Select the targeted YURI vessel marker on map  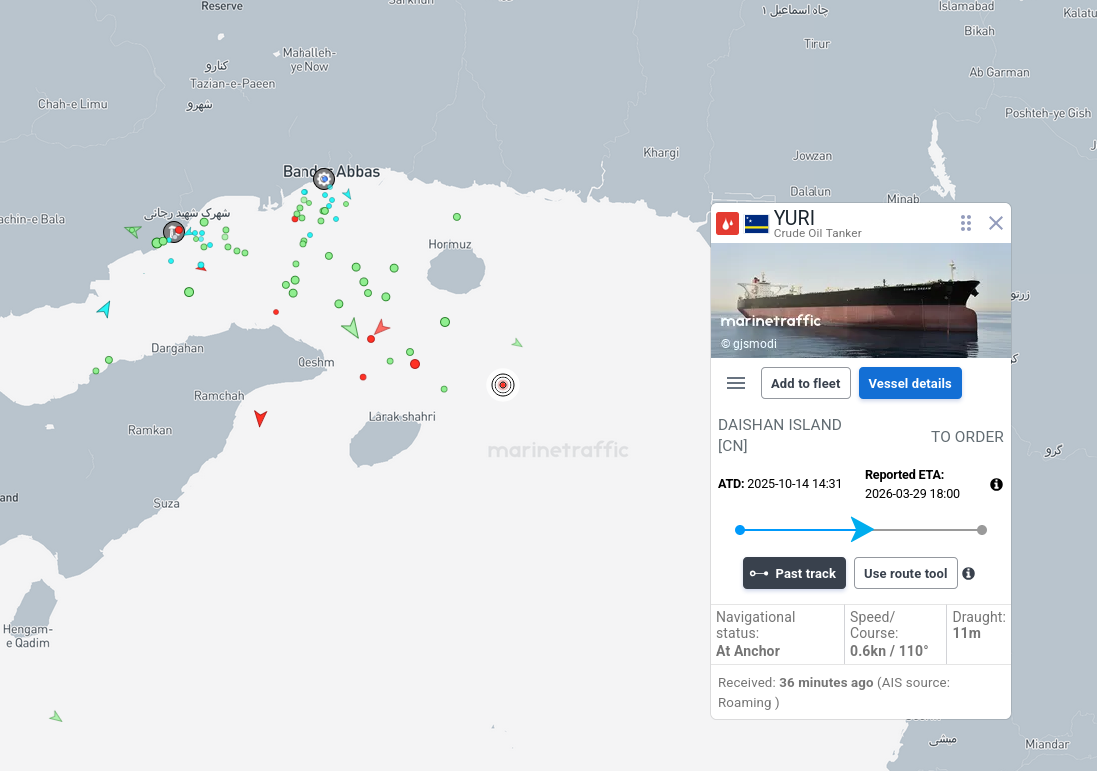502,384
